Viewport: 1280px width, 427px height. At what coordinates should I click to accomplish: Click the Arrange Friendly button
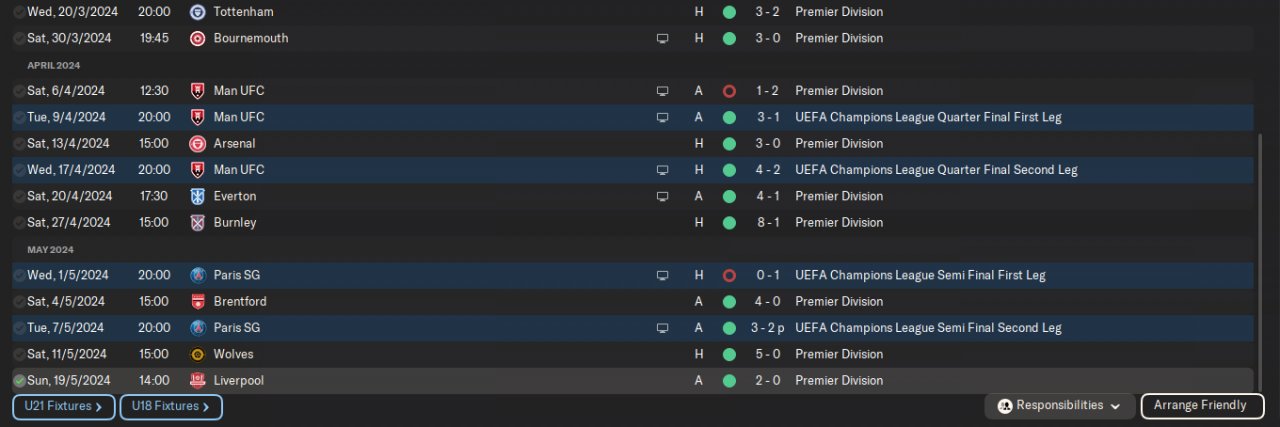click(x=1200, y=406)
